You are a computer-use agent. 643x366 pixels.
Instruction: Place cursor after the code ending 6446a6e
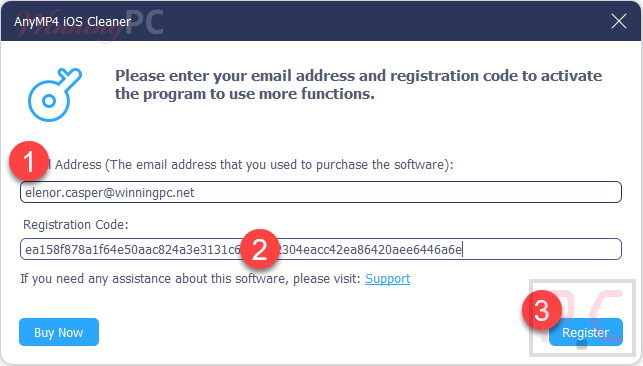click(463, 249)
